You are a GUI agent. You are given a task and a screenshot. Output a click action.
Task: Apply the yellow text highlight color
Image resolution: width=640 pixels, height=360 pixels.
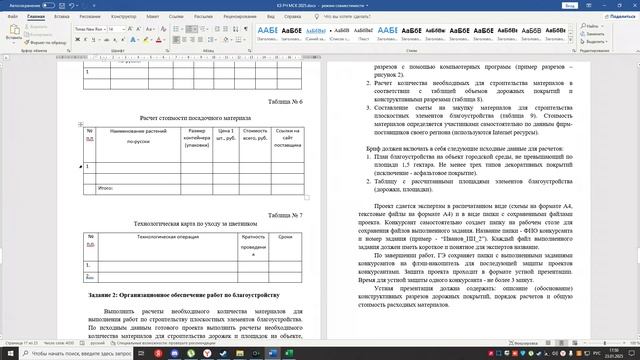pos(145,40)
